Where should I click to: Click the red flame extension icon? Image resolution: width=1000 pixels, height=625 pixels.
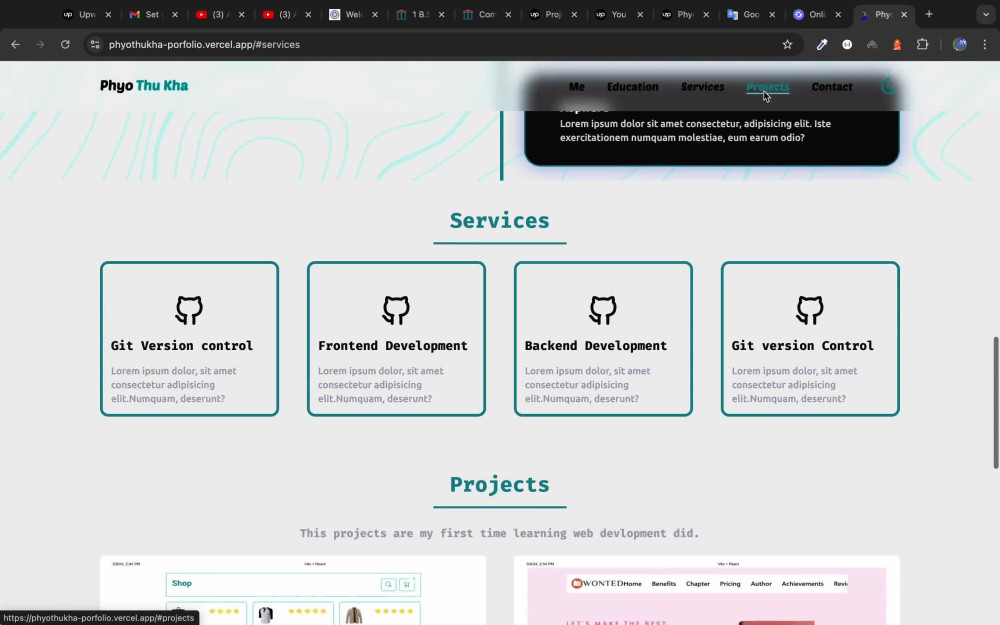click(897, 45)
